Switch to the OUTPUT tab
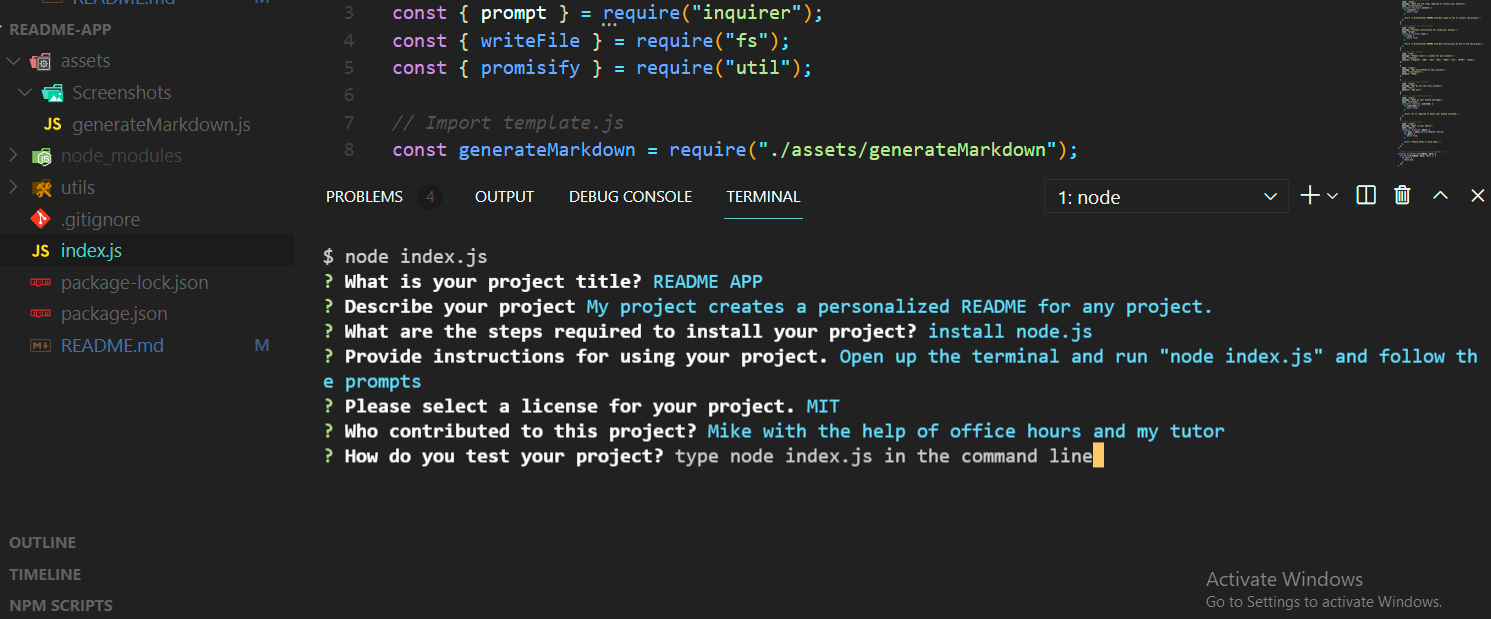The image size is (1491, 619). click(504, 197)
